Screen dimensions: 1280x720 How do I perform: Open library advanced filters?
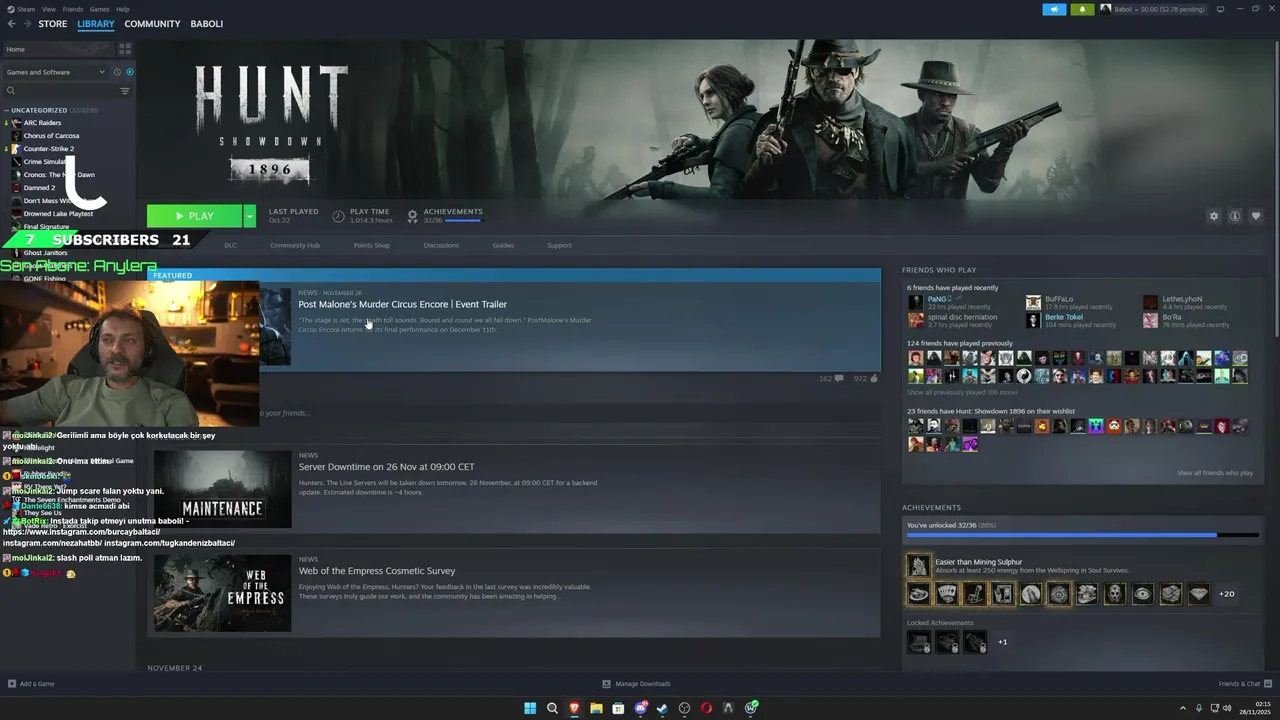click(x=125, y=91)
